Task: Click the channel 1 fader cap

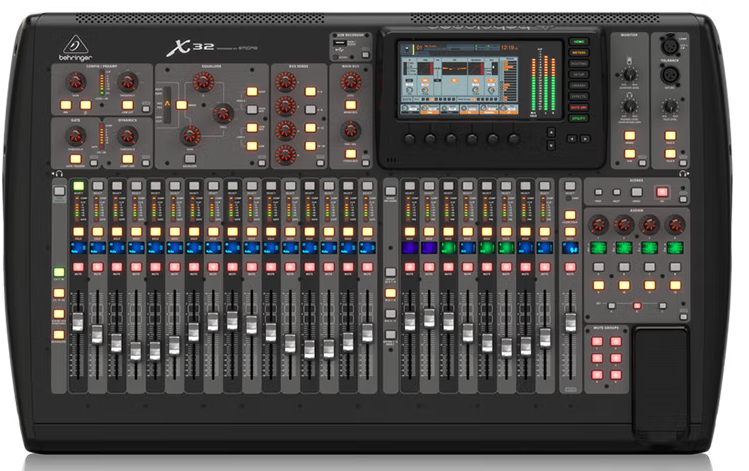Action: 77,322
